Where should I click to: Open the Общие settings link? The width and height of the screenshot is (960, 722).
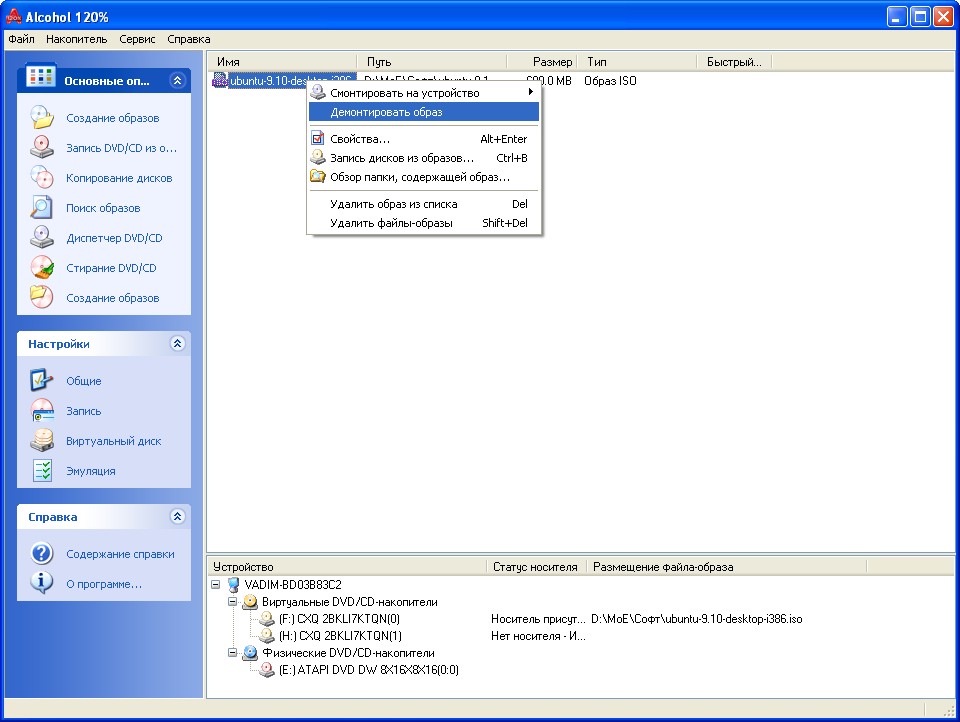coord(84,381)
